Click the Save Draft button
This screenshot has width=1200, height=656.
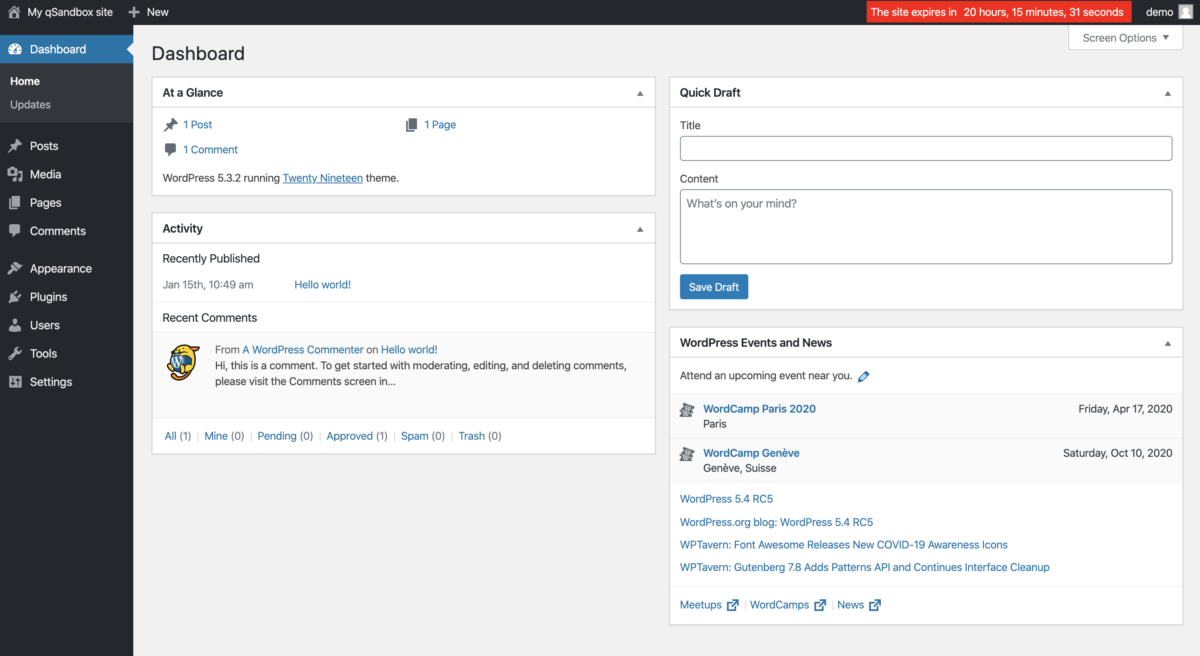tap(714, 287)
